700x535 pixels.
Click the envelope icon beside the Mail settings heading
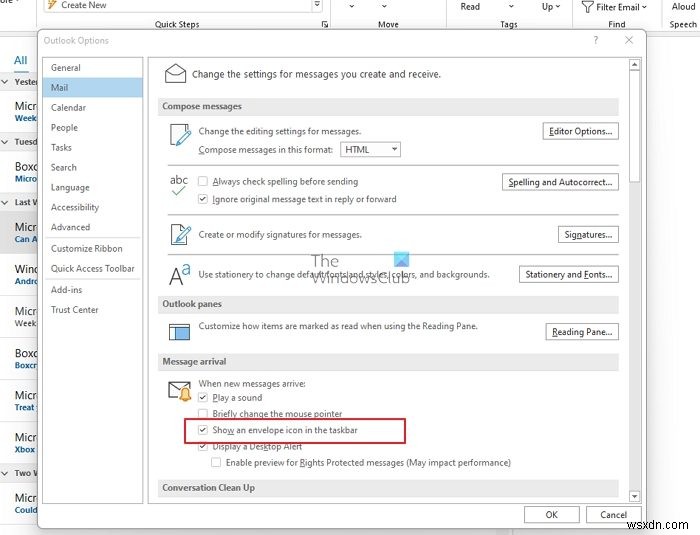pos(175,73)
